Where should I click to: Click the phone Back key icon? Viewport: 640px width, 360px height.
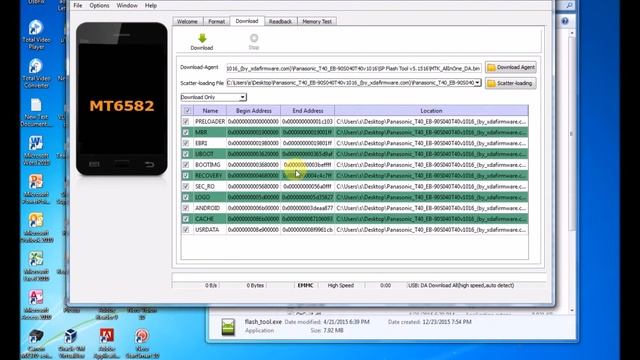click(149, 164)
